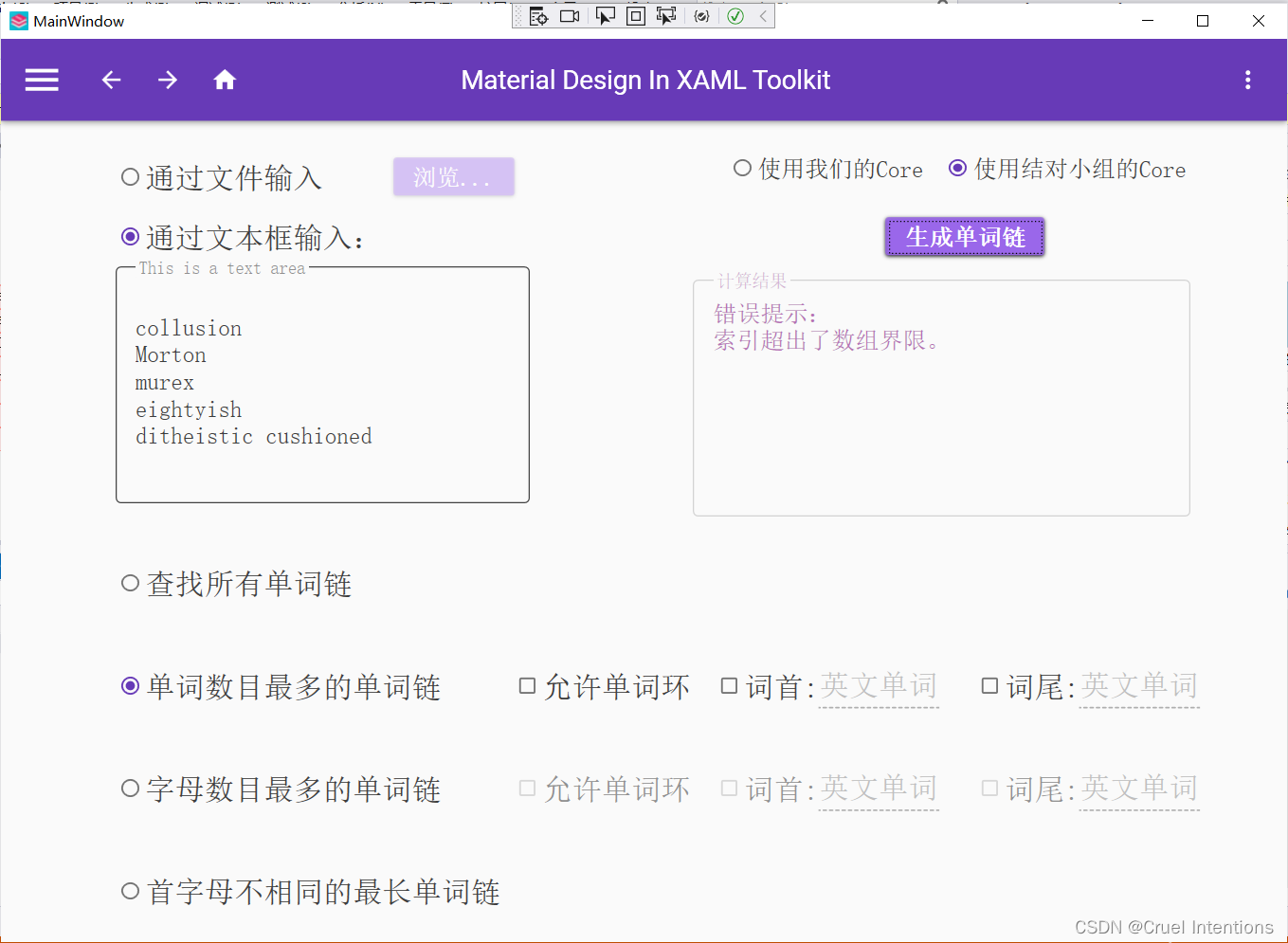Click the XAML Live Preview camera icon
This screenshot has height=943, width=1288.
click(x=570, y=15)
